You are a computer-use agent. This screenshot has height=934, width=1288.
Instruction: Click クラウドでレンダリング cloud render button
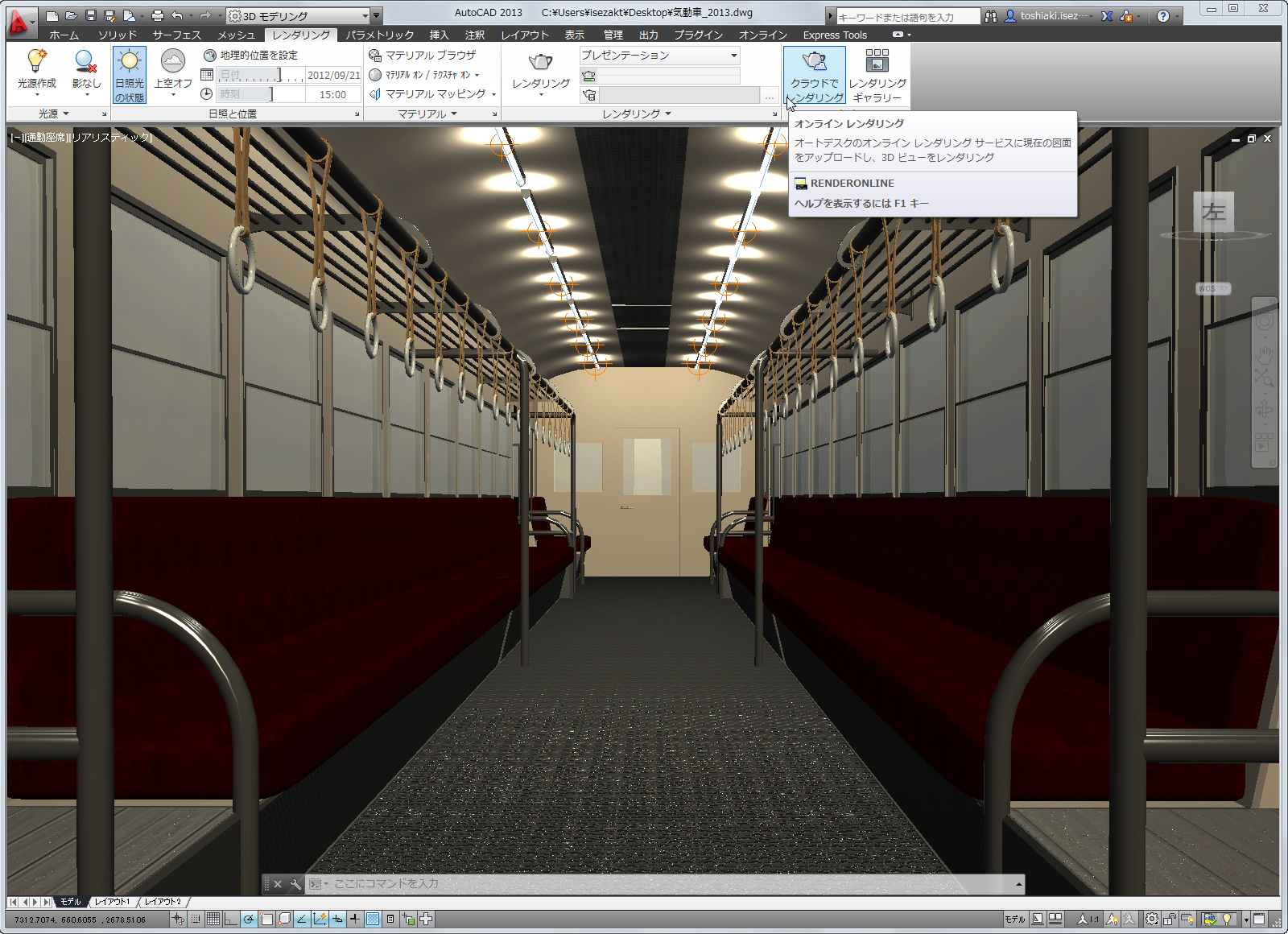(815, 75)
